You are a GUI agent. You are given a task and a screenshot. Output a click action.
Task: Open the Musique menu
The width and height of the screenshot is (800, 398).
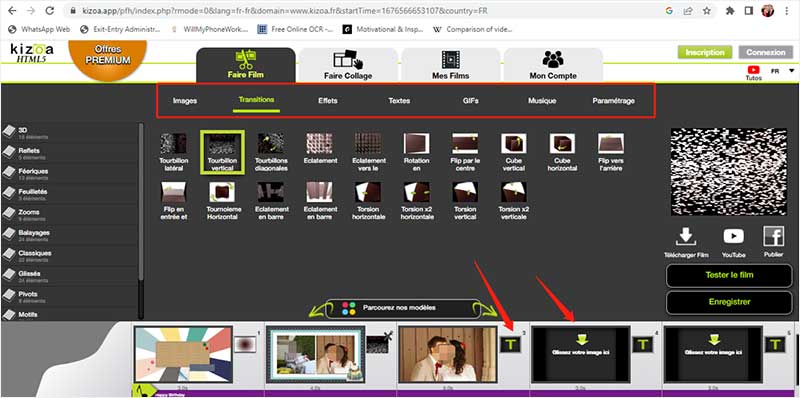(x=542, y=101)
